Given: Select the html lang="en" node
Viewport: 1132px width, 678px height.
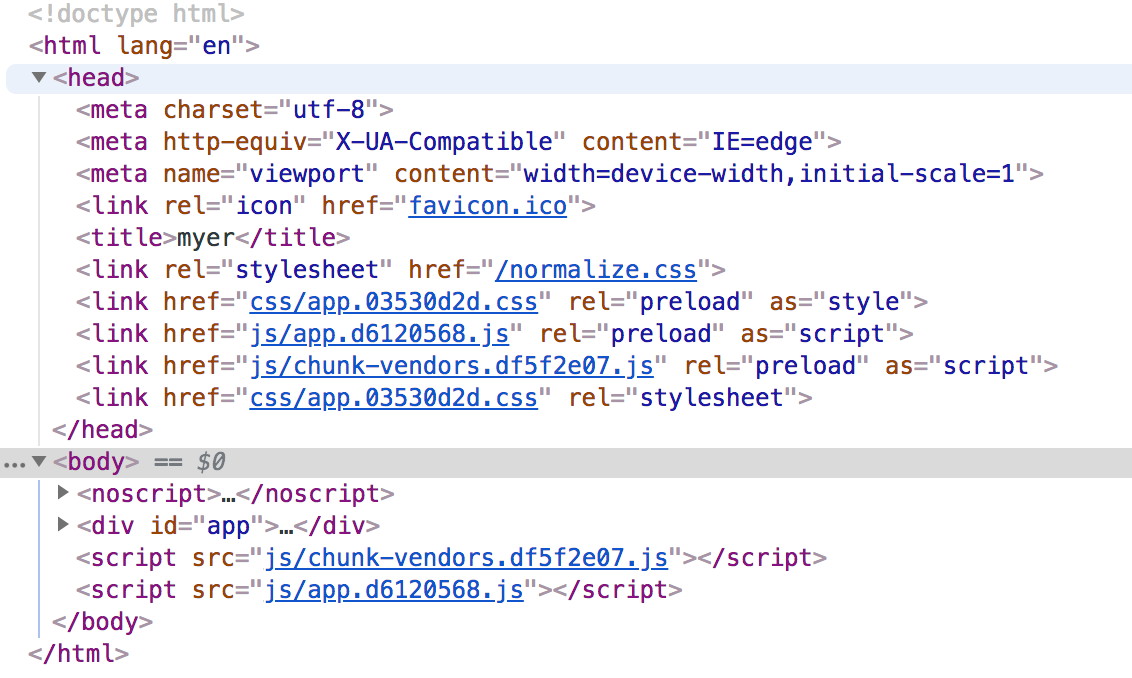Looking at the screenshot, I should pos(144,45).
